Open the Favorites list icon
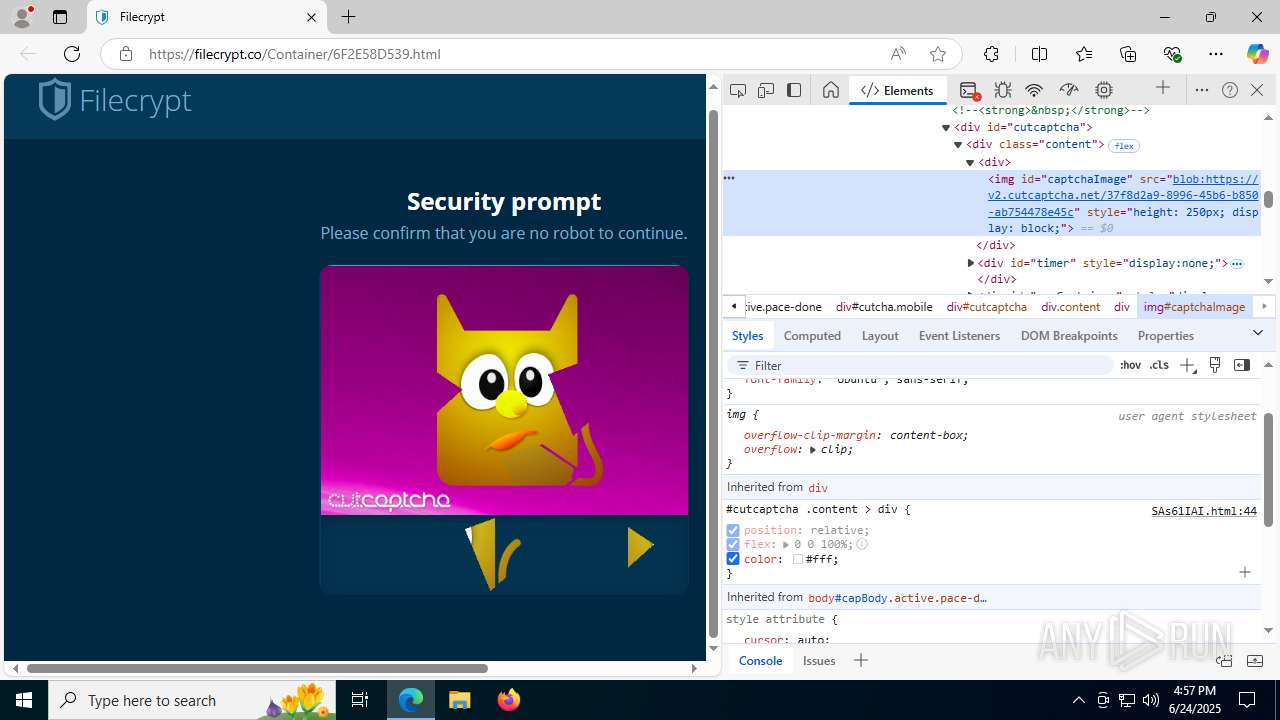1280x720 pixels. coord(1084,54)
